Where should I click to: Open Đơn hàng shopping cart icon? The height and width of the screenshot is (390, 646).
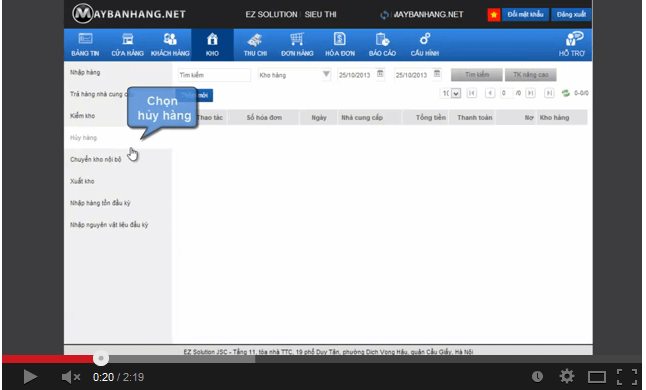[297, 39]
